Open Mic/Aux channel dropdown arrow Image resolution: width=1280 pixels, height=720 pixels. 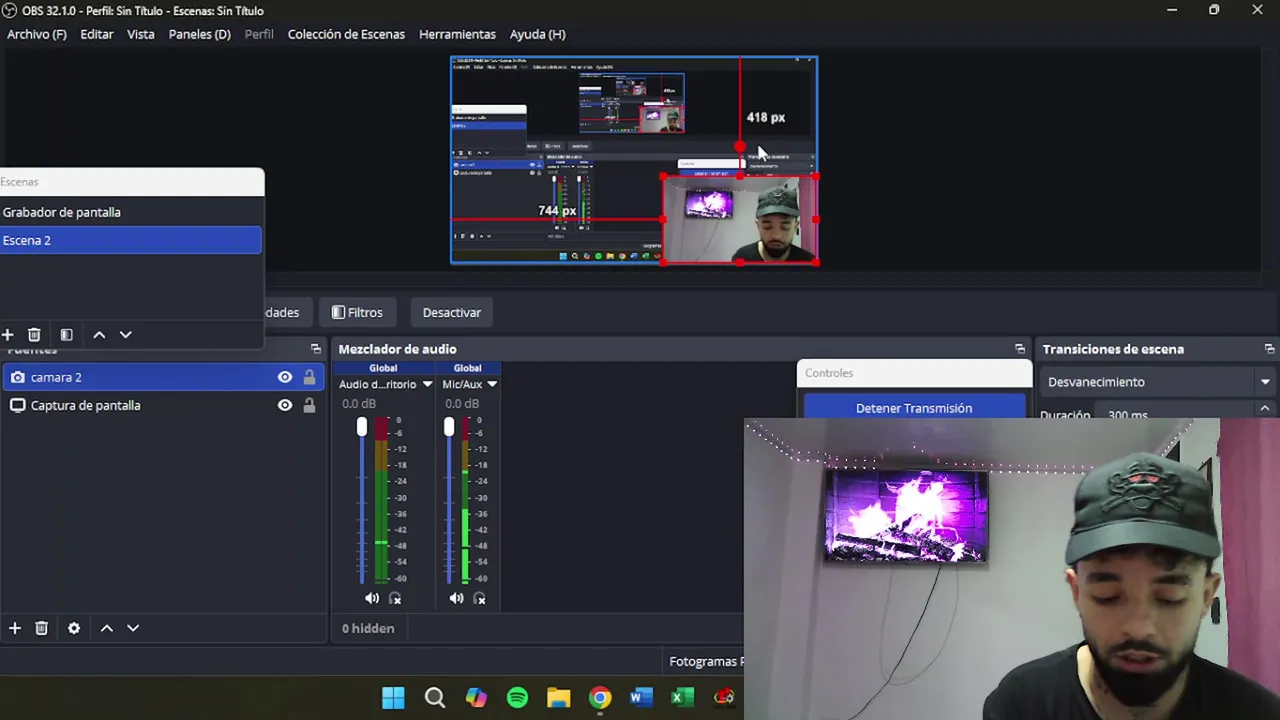tap(492, 384)
